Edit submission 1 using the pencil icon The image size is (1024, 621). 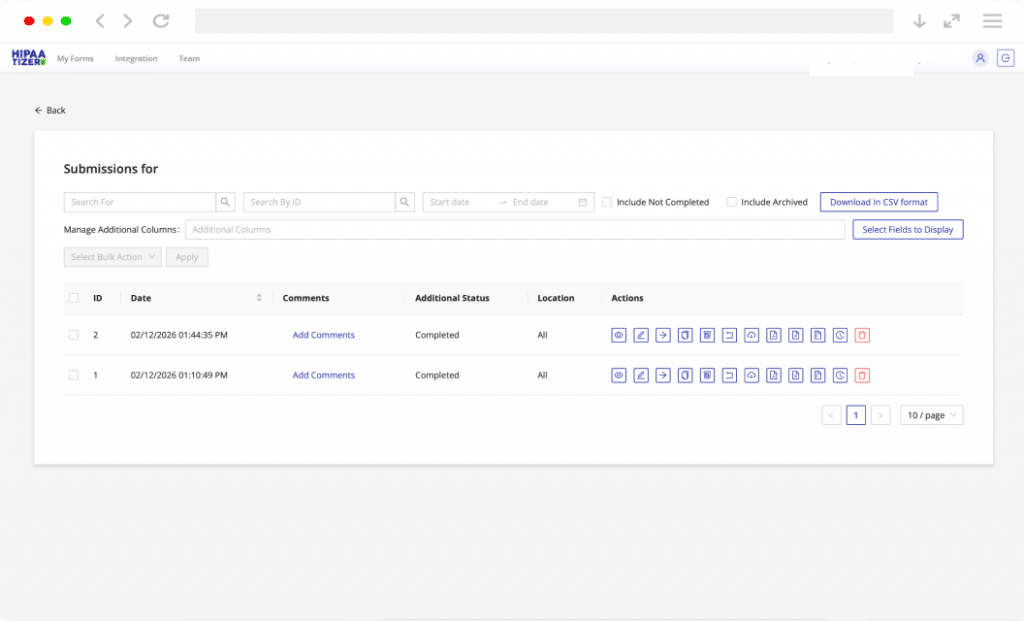(640, 375)
